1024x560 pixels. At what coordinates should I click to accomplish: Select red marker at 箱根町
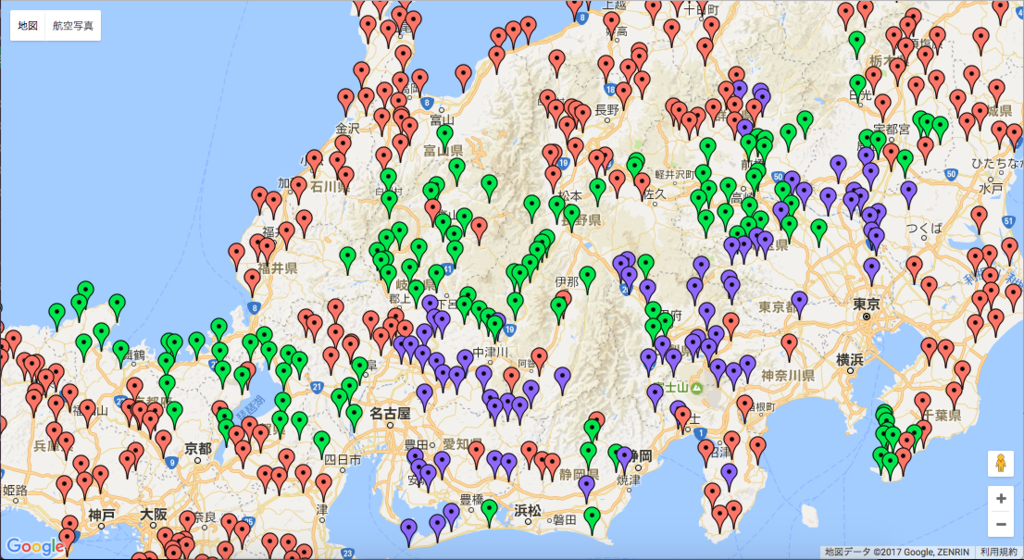744,407
